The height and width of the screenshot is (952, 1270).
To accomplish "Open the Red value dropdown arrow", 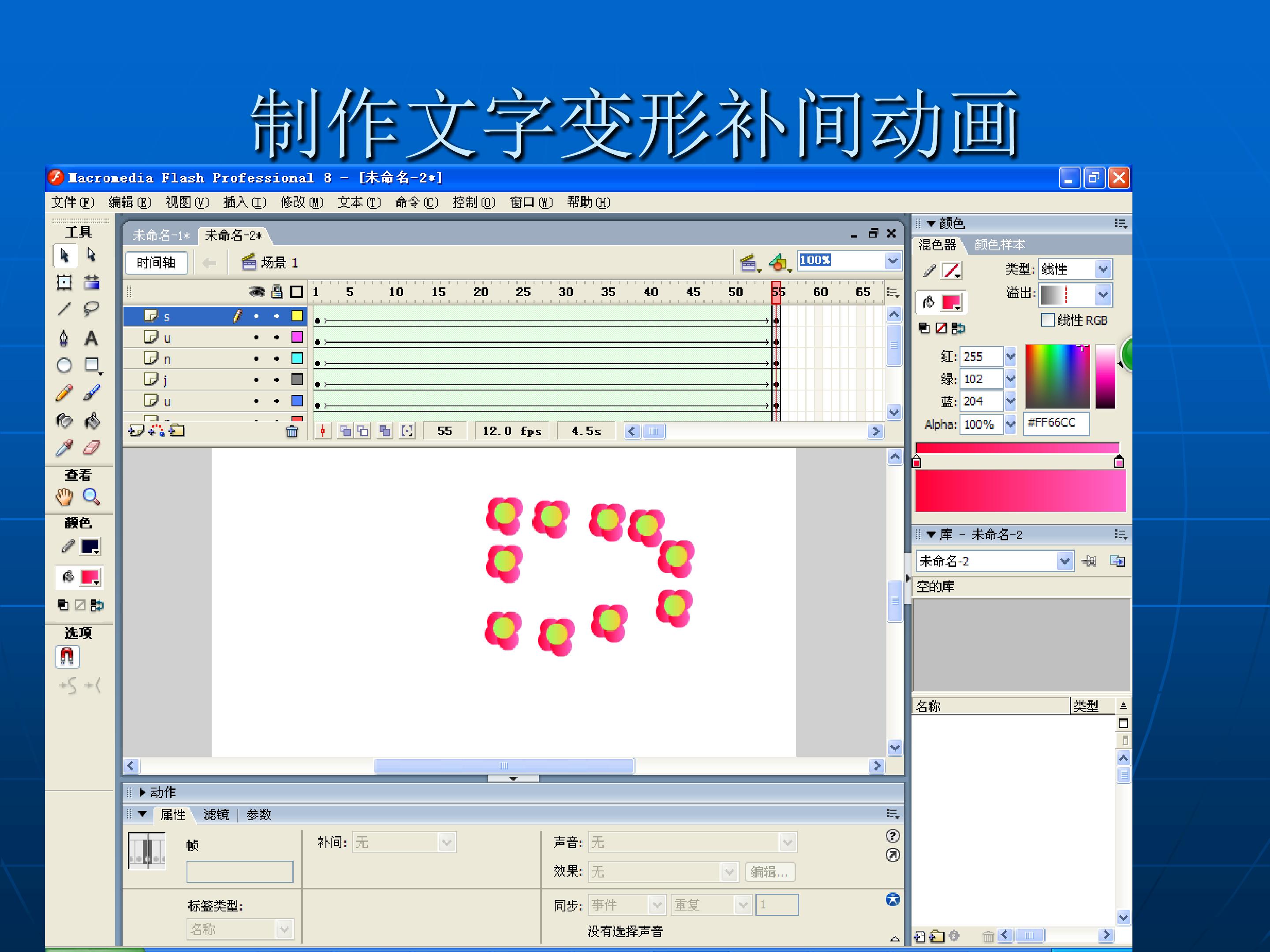I will tap(1011, 357).
